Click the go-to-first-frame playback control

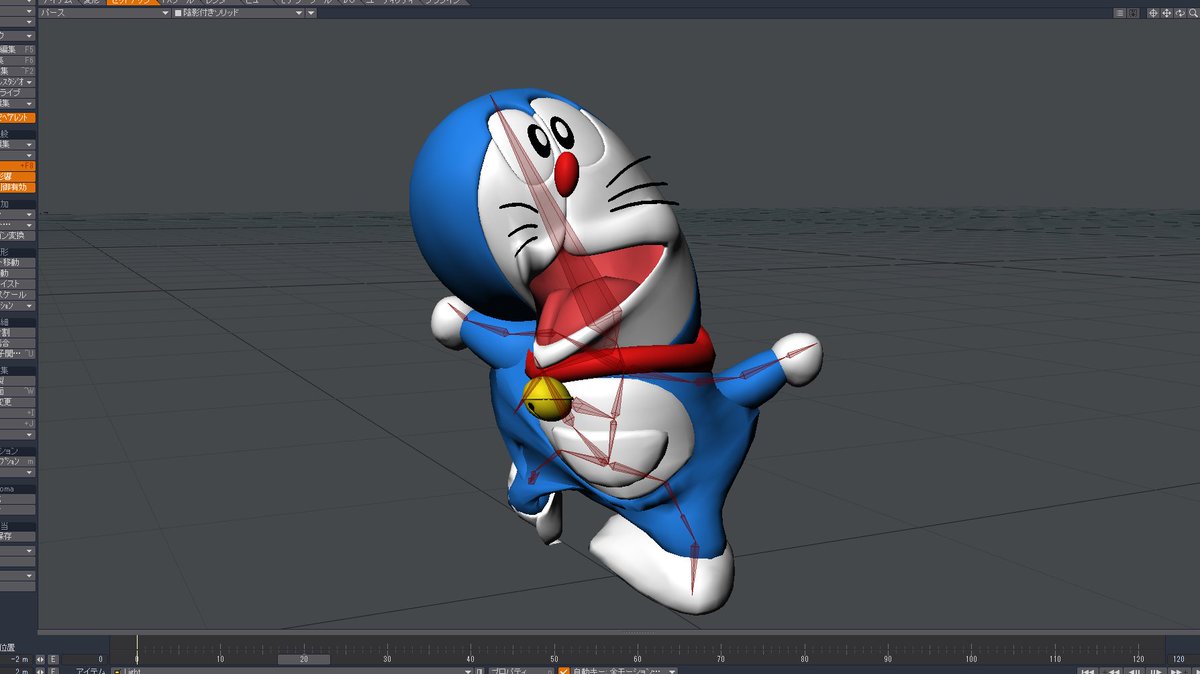tap(1087, 670)
